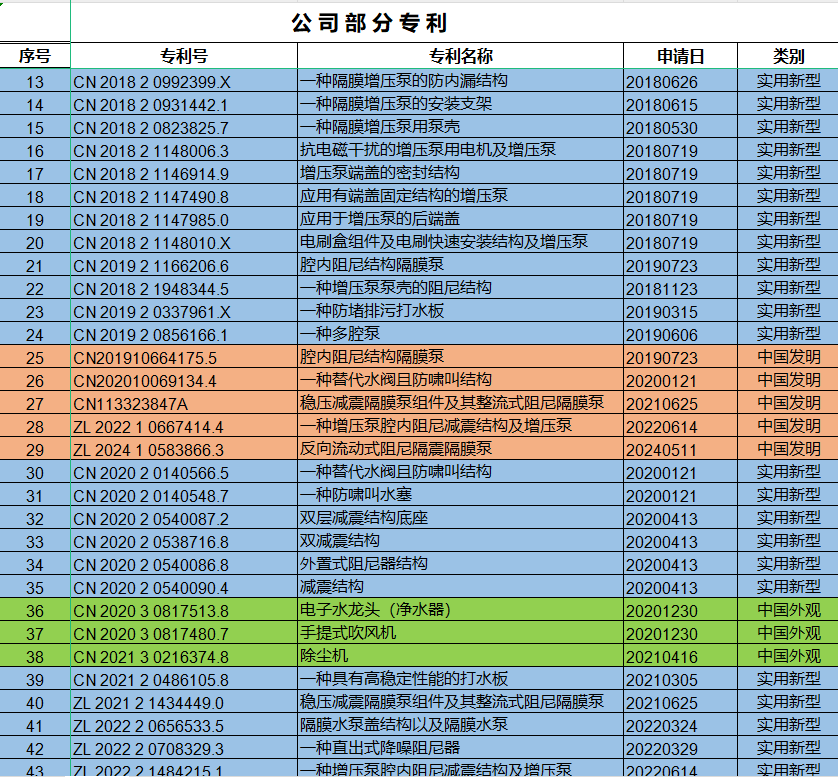Select cell CN113323847A

[x=184, y=403]
